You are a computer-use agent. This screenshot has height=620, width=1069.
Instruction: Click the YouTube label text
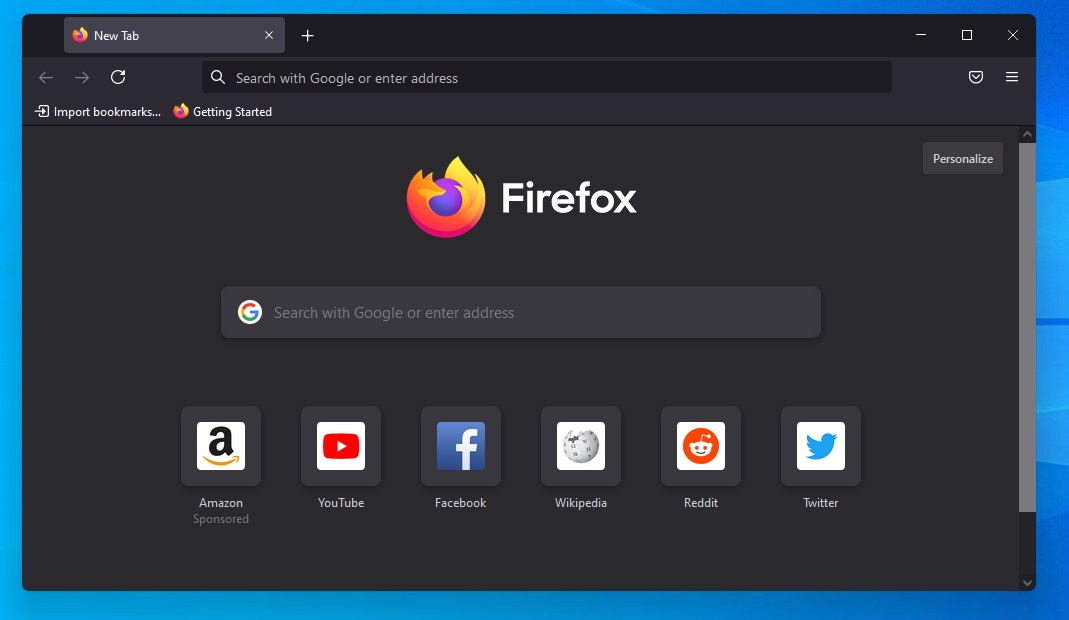click(x=341, y=503)
